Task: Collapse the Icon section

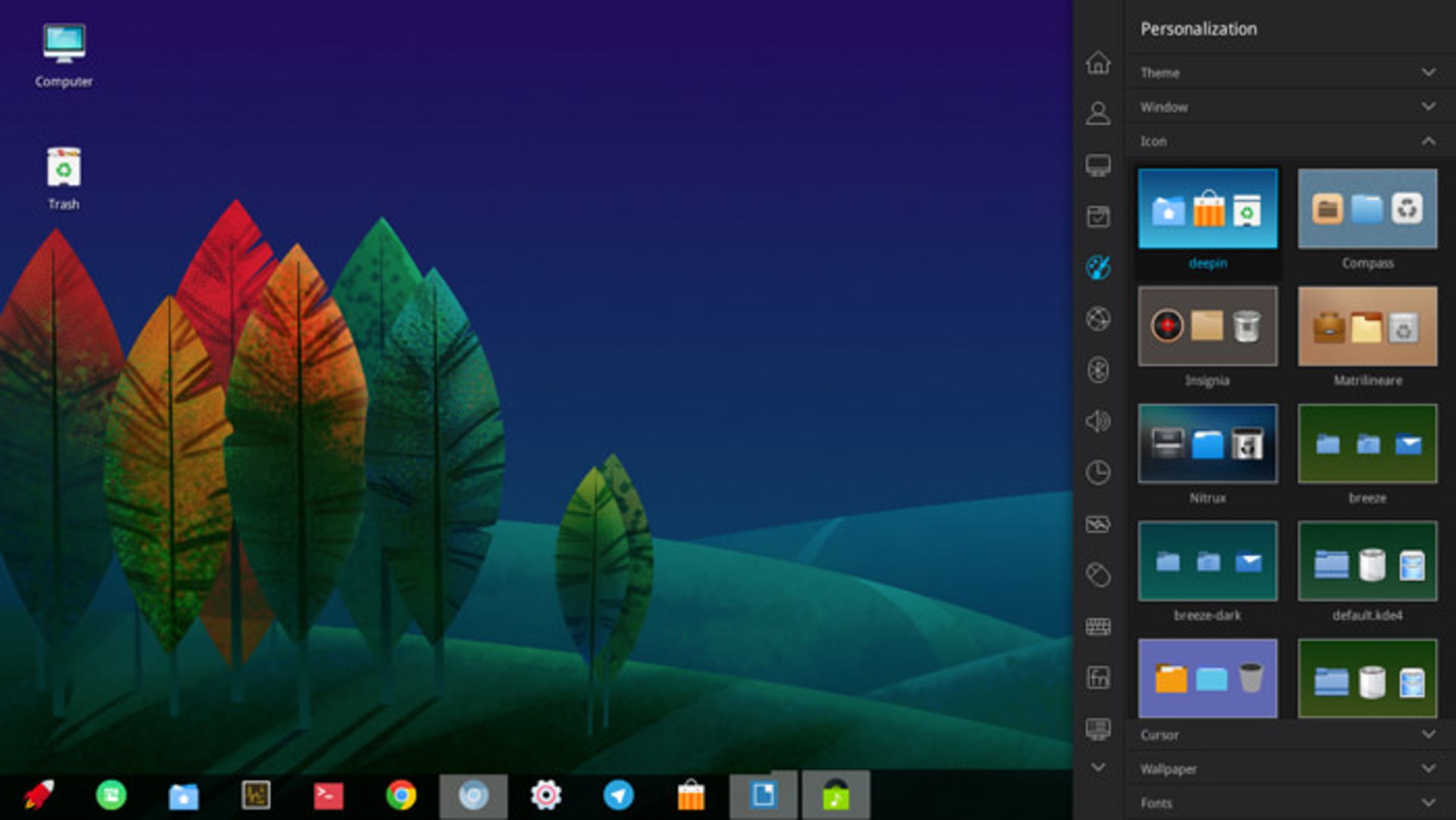Action: tap(1287, 141)
